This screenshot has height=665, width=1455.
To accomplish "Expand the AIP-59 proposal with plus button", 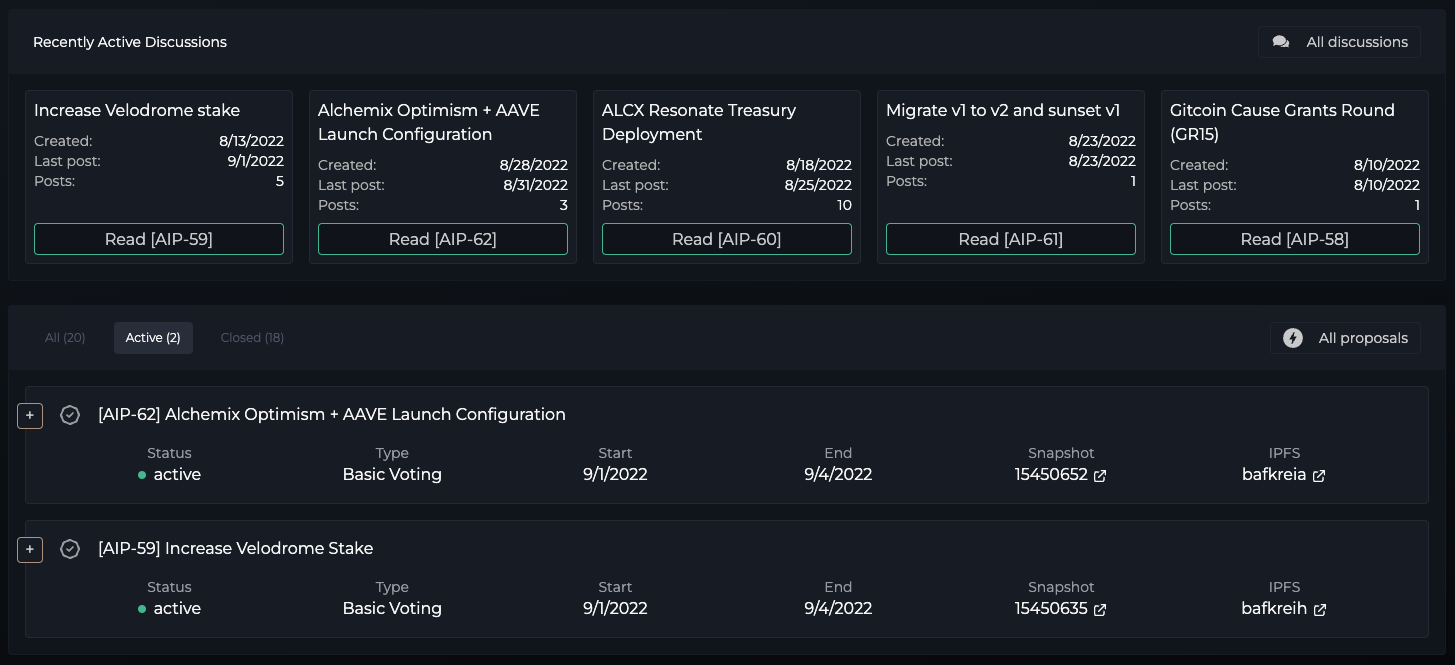I will pos(30,549).
